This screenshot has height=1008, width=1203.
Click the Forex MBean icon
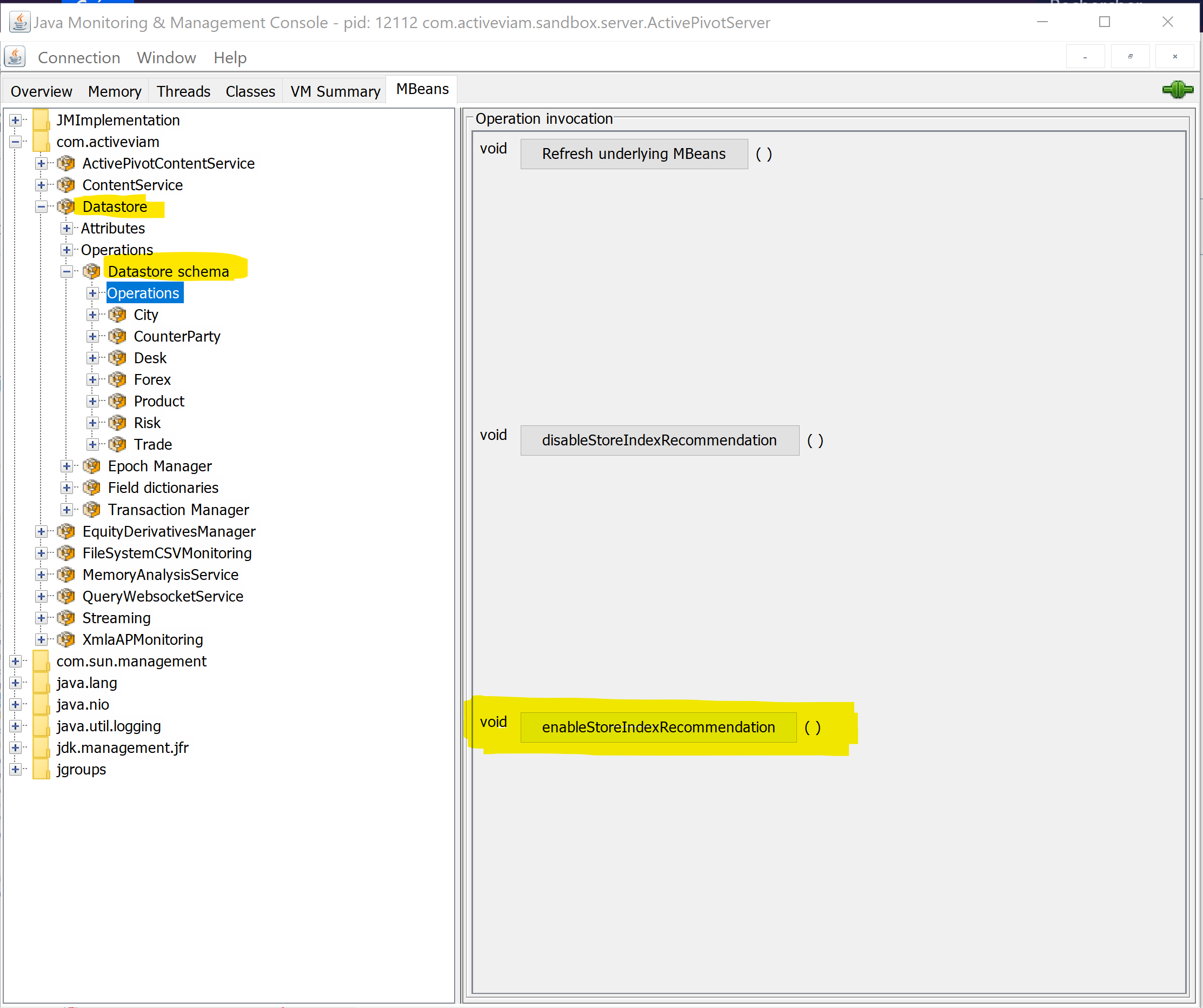117,379
